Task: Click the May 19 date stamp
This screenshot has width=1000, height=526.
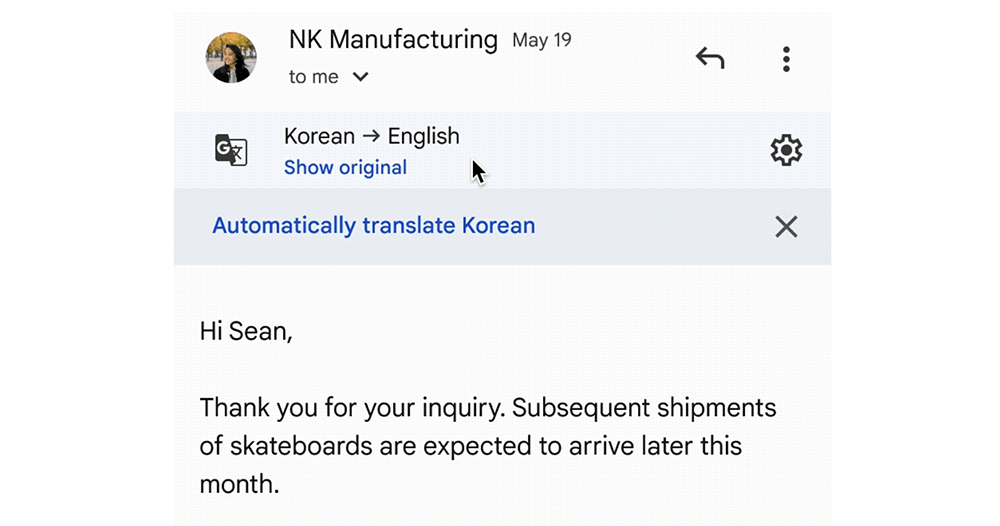Action: pos(541,41)
